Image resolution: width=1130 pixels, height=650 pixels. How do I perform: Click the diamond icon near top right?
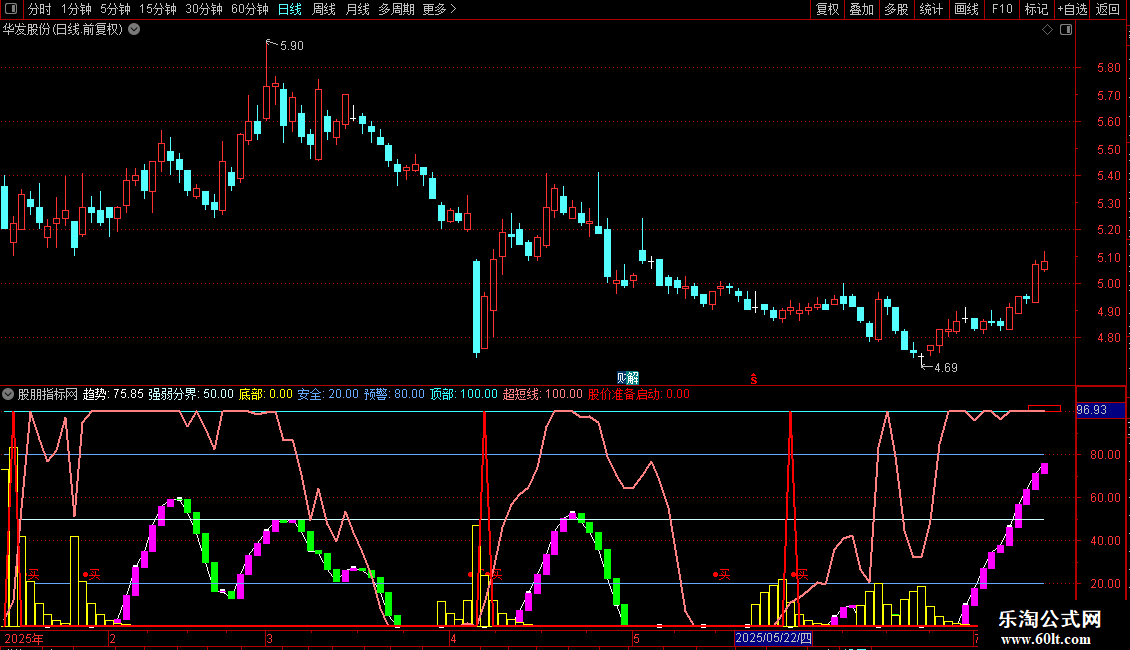tap(1047, 29)
